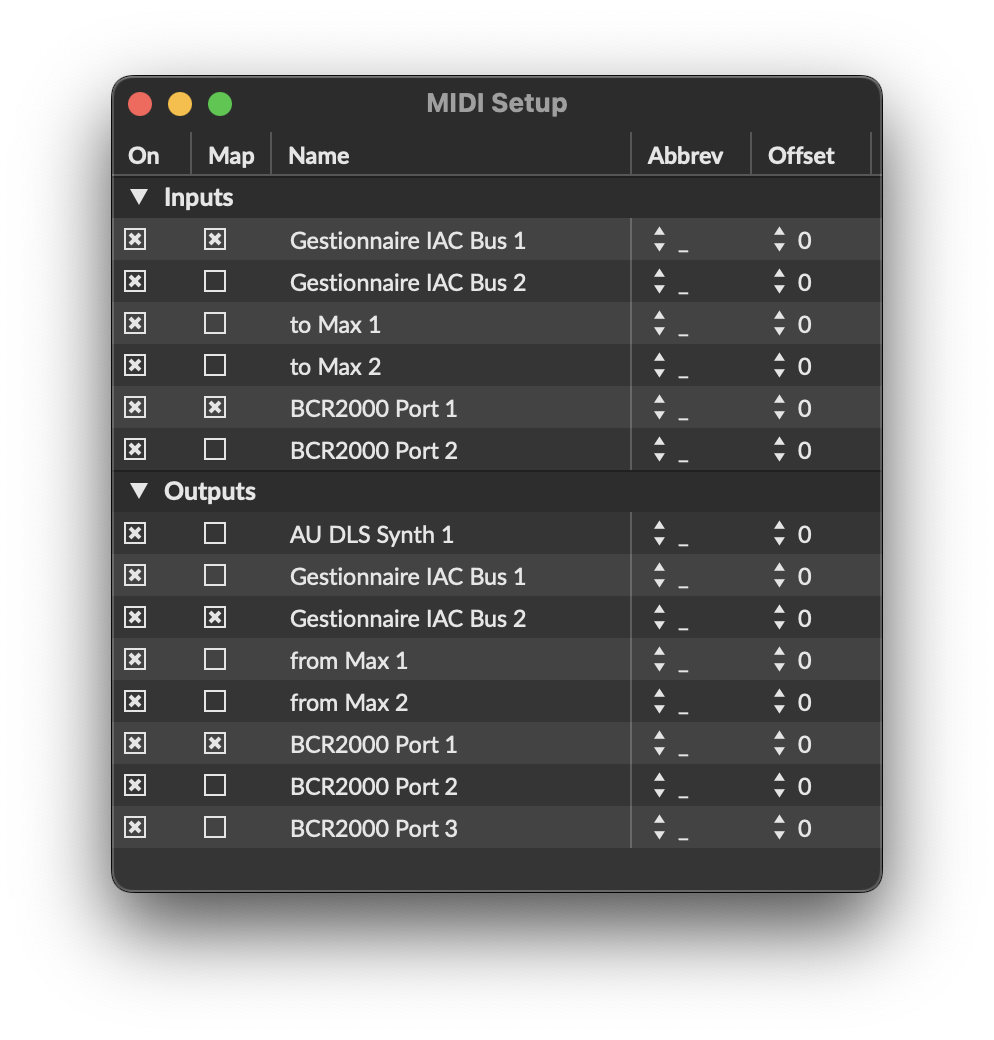
Task: Enable Map for AU DLS Synth 1
Action: click(215, 533)
